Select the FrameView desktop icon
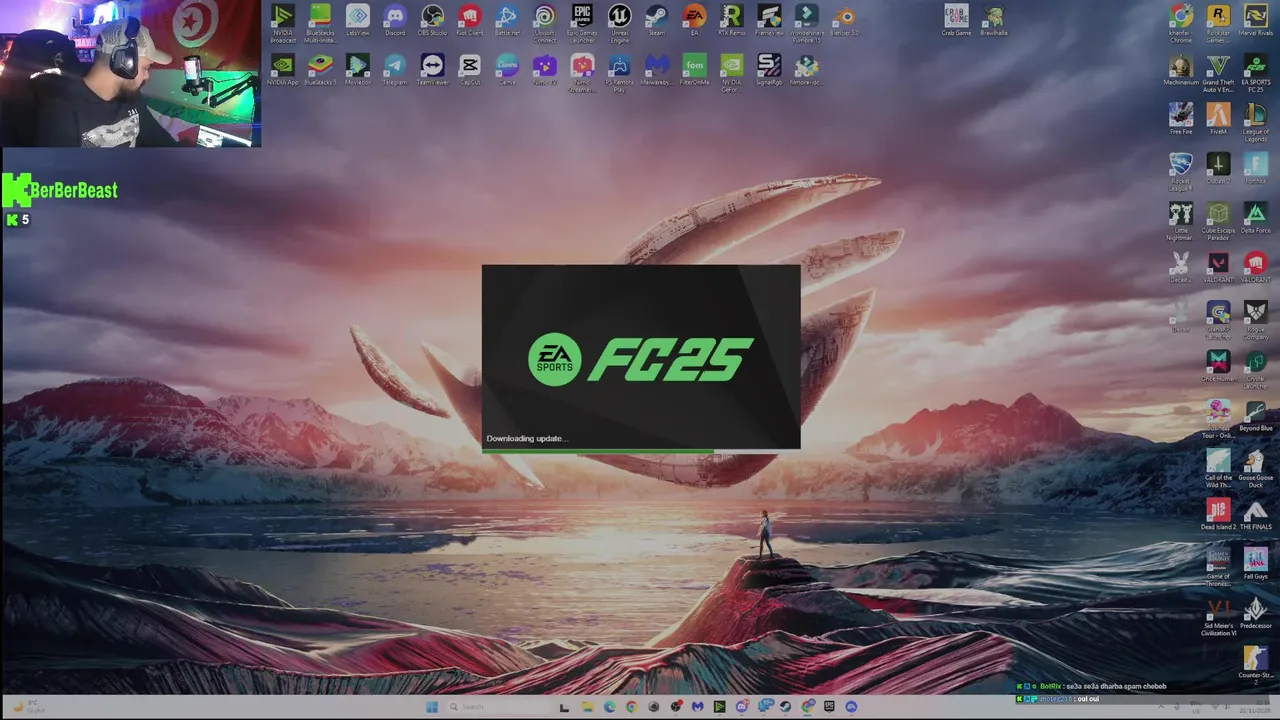Viewport: 1280px width, 720px height. pos(769,21)
